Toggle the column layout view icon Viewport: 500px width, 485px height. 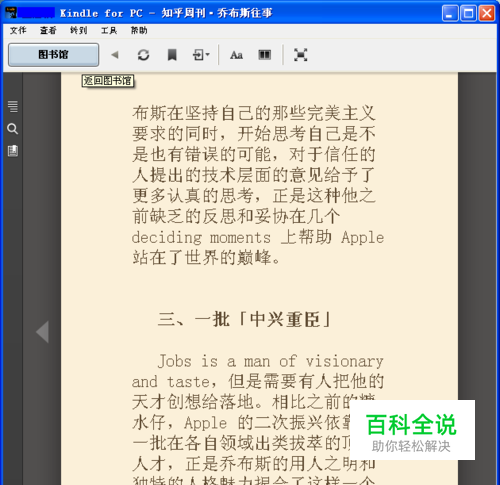point(265,55)
